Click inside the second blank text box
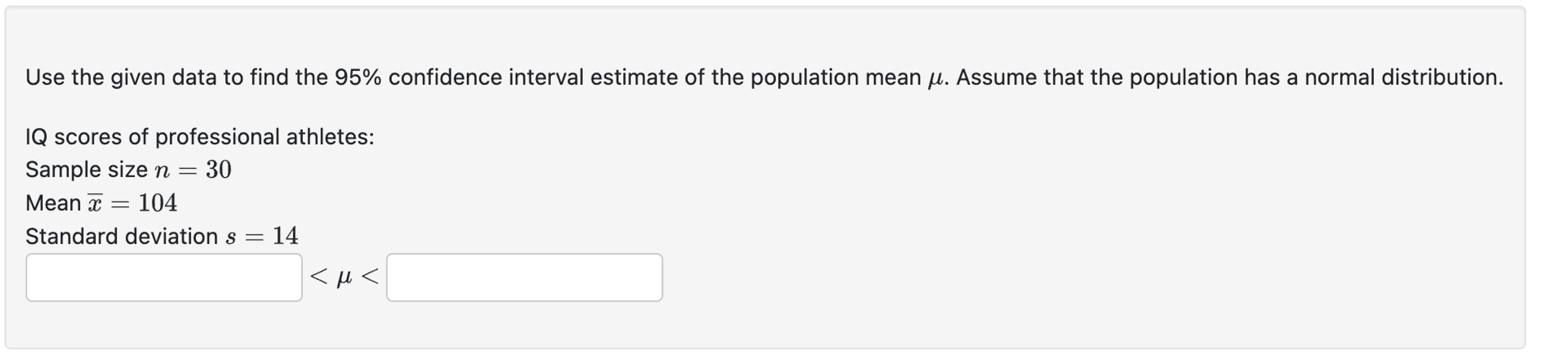 [x=524, y=277]
